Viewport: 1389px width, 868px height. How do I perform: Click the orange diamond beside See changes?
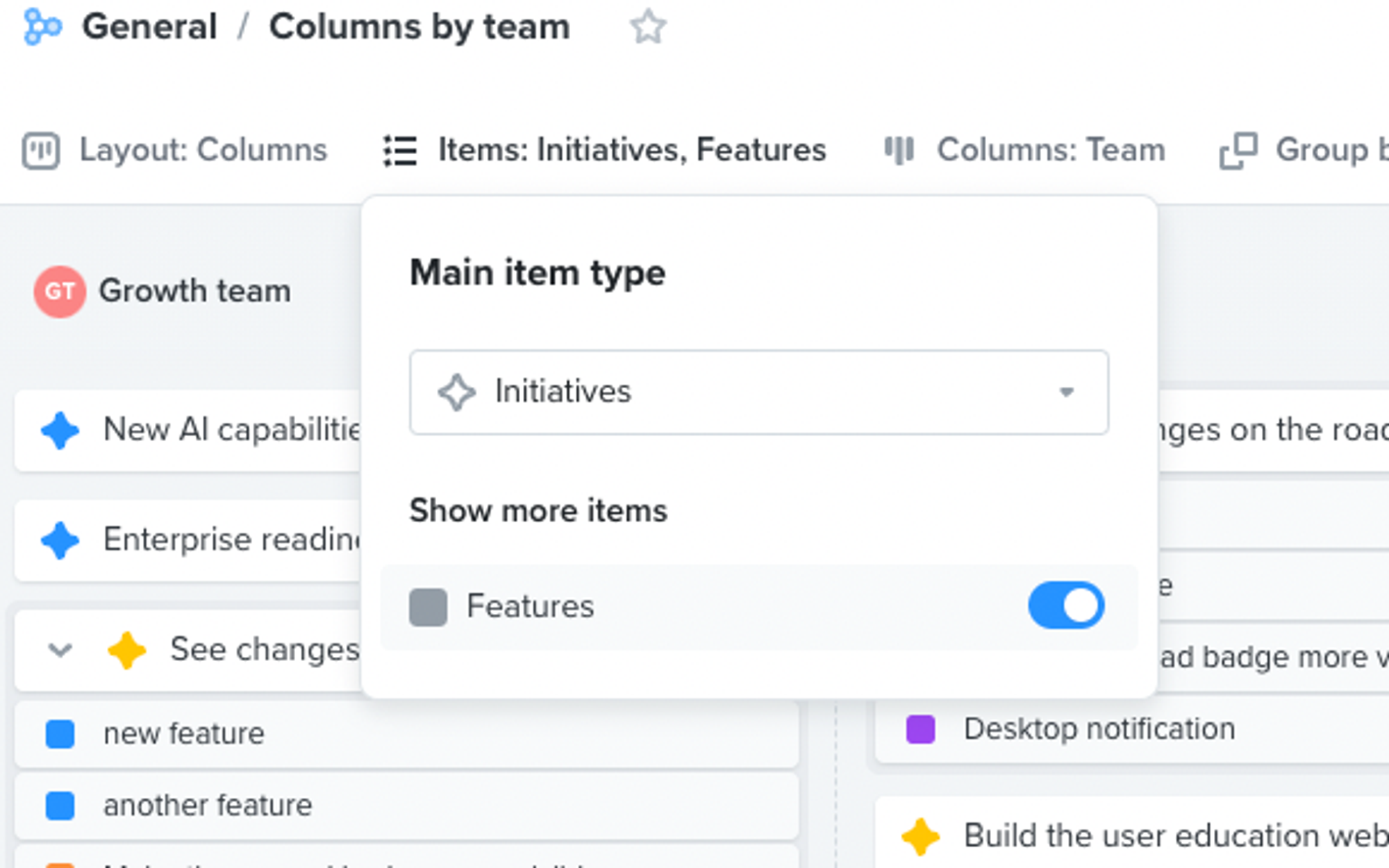(x=127, y=650)
